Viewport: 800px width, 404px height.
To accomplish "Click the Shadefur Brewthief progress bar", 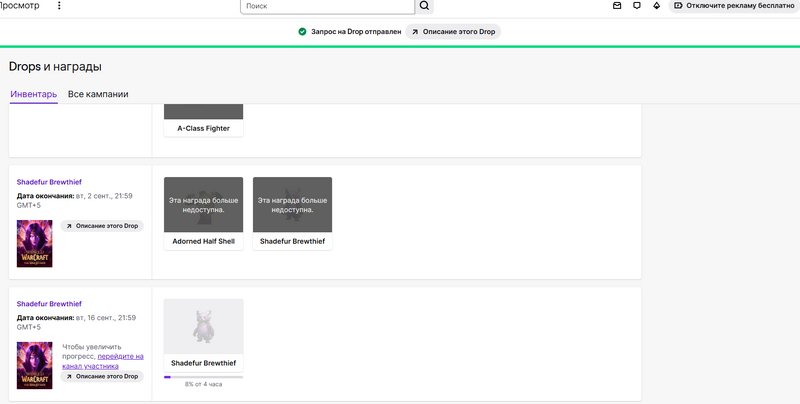I will [203, 377].
